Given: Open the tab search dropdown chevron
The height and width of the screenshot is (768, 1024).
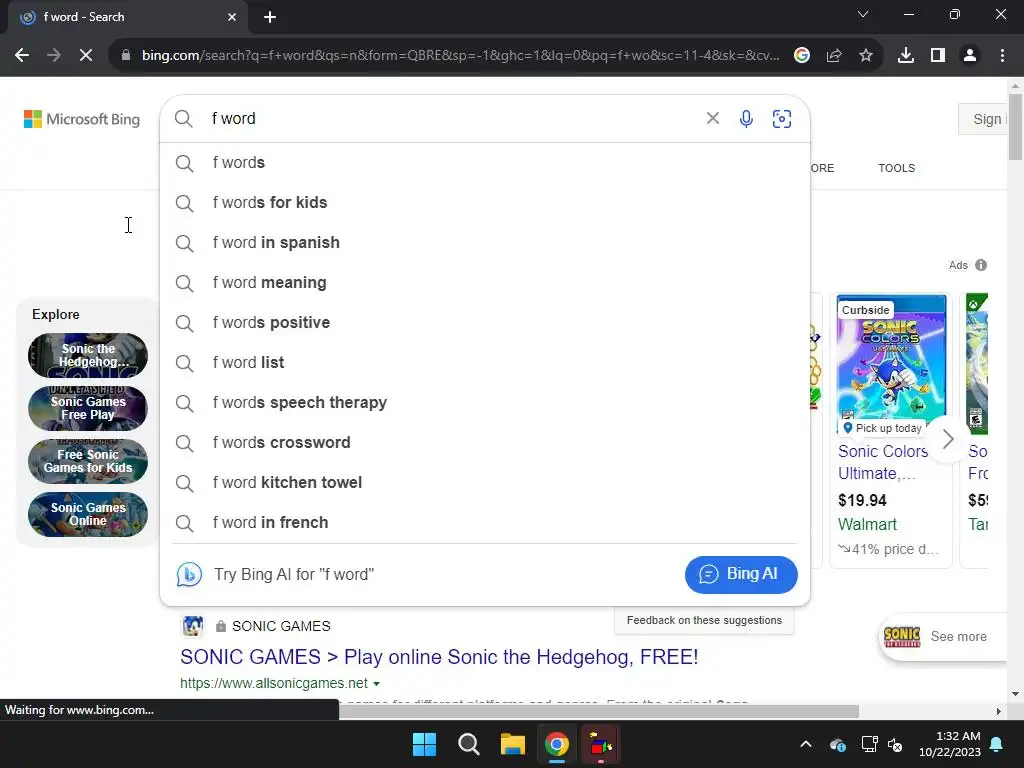Looking at the screenshot, I should (863, 14).
